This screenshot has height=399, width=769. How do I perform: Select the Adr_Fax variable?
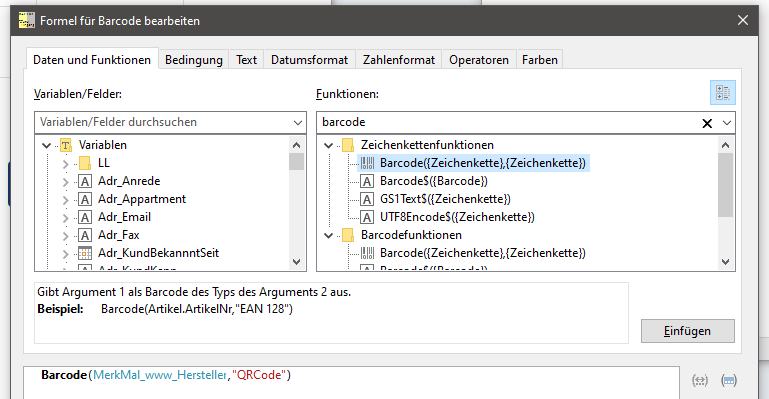tap(118, 235)
